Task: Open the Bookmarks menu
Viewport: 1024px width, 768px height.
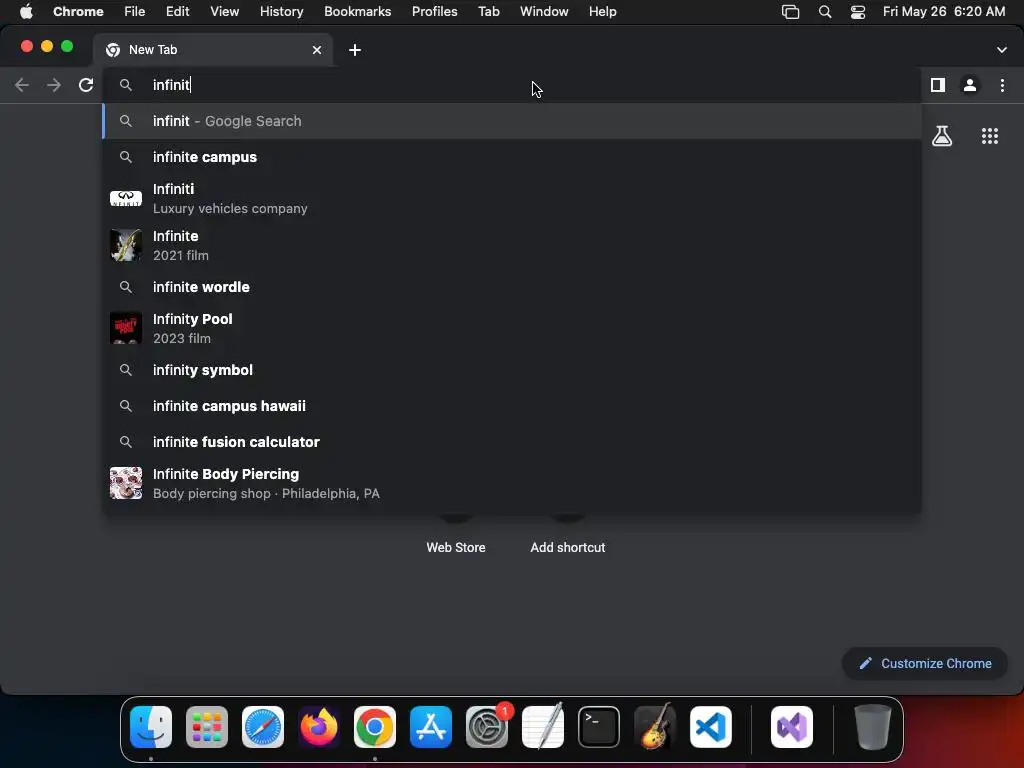Action: coord(358,12)
